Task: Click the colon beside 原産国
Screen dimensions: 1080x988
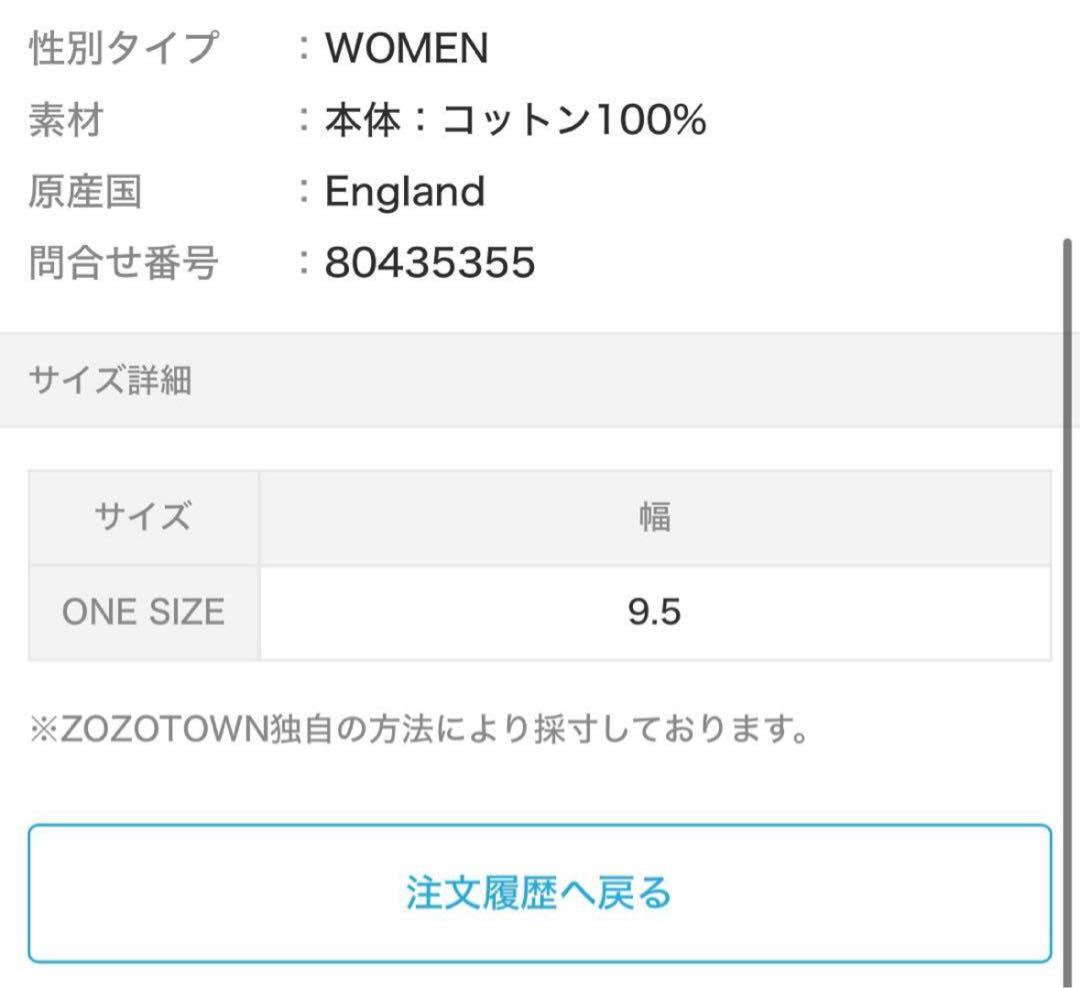Action: pyautogui.click(x=305, y=191)
